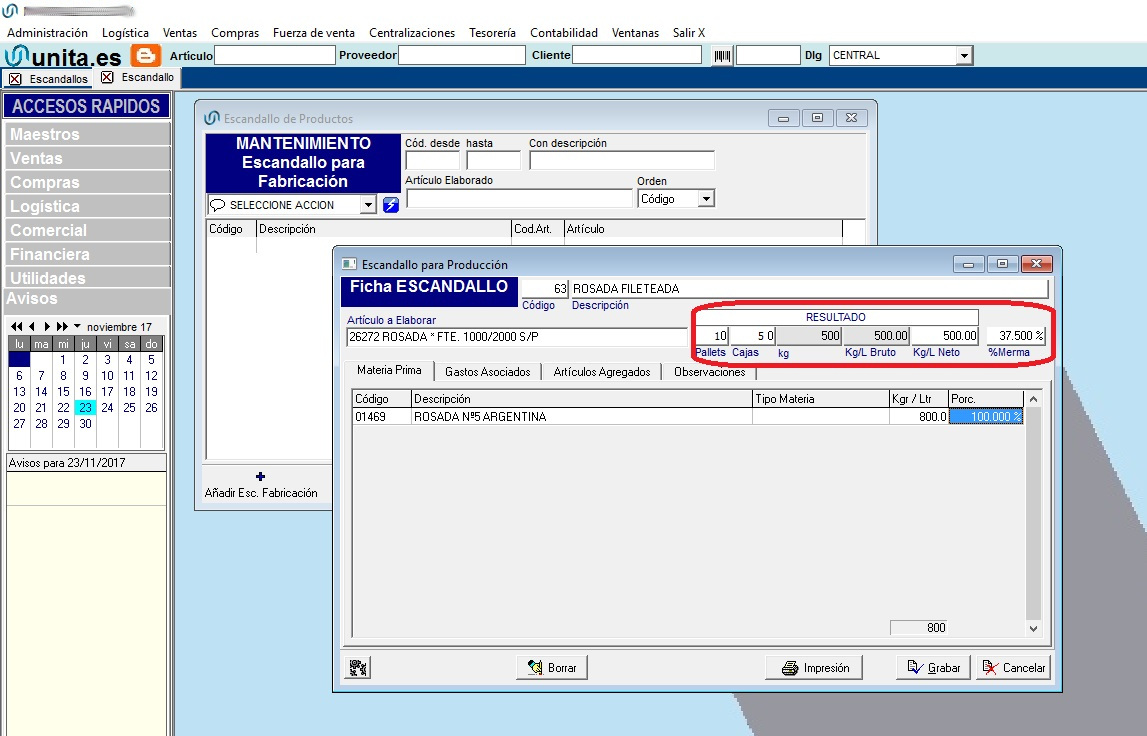Open the calendar month dropdown arrow
The height and width of the screenshot is (736, 1147).
(x=78, y=326)
